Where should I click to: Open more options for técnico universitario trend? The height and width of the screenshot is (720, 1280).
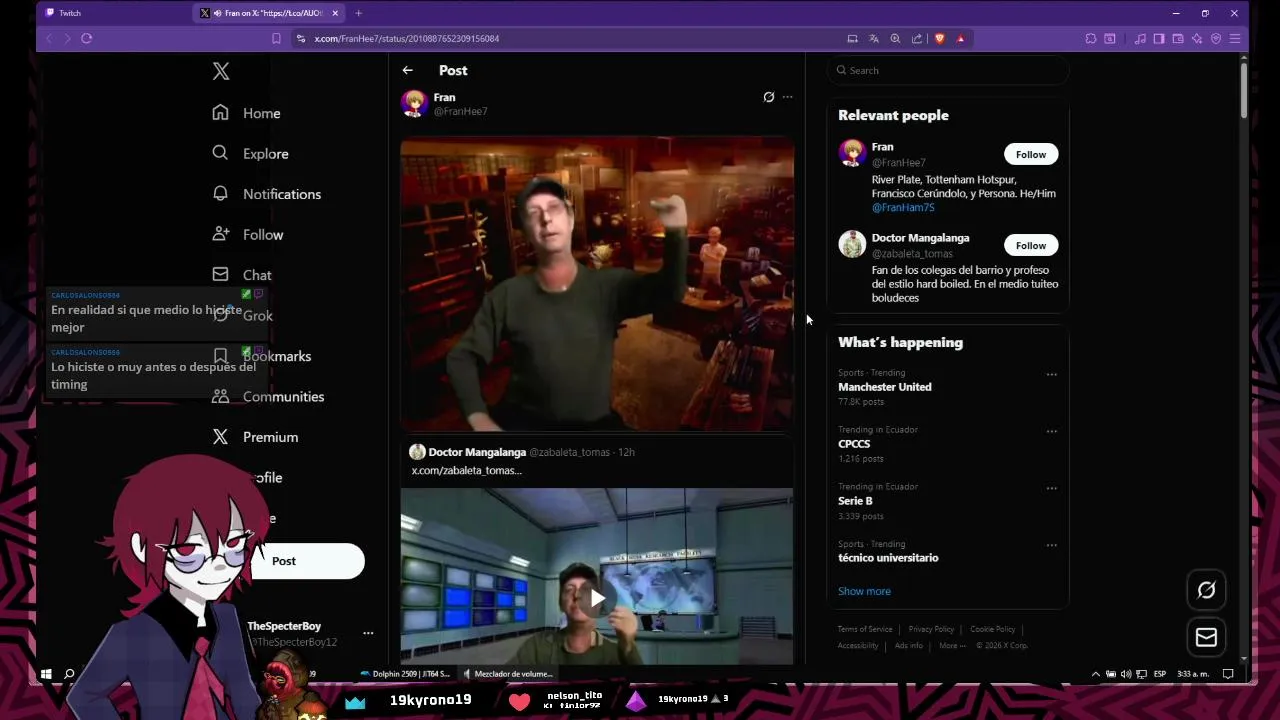(1051, 545)
